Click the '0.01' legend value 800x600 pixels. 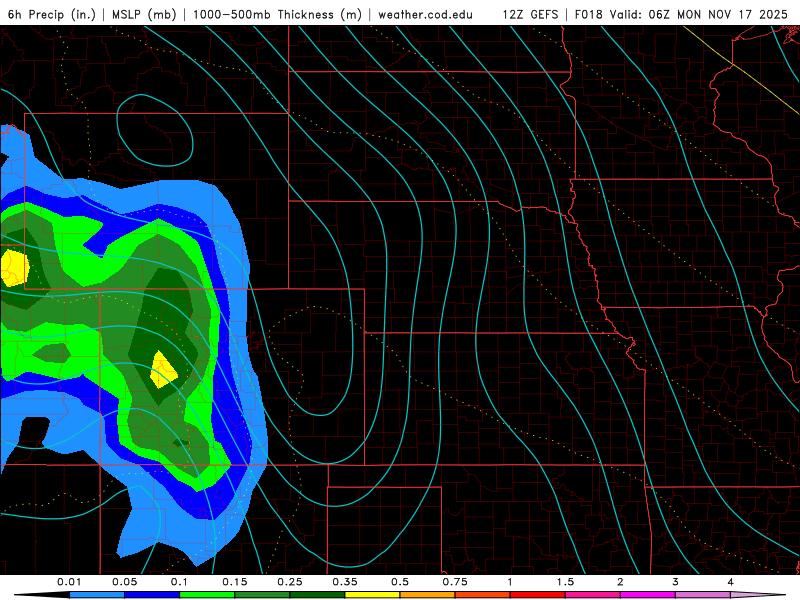coord(69,582)
